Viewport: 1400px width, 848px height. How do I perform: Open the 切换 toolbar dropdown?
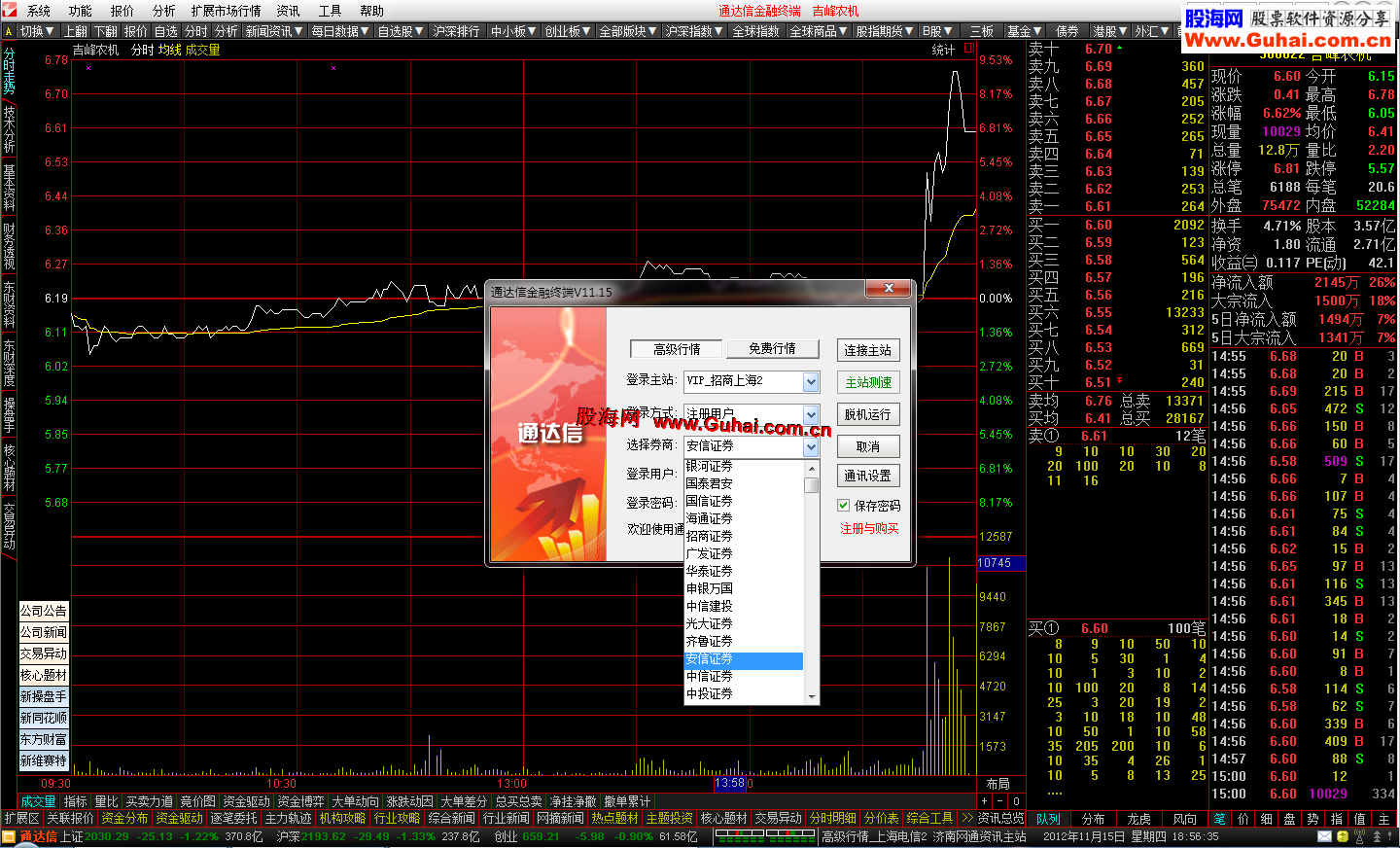(38, 31)
